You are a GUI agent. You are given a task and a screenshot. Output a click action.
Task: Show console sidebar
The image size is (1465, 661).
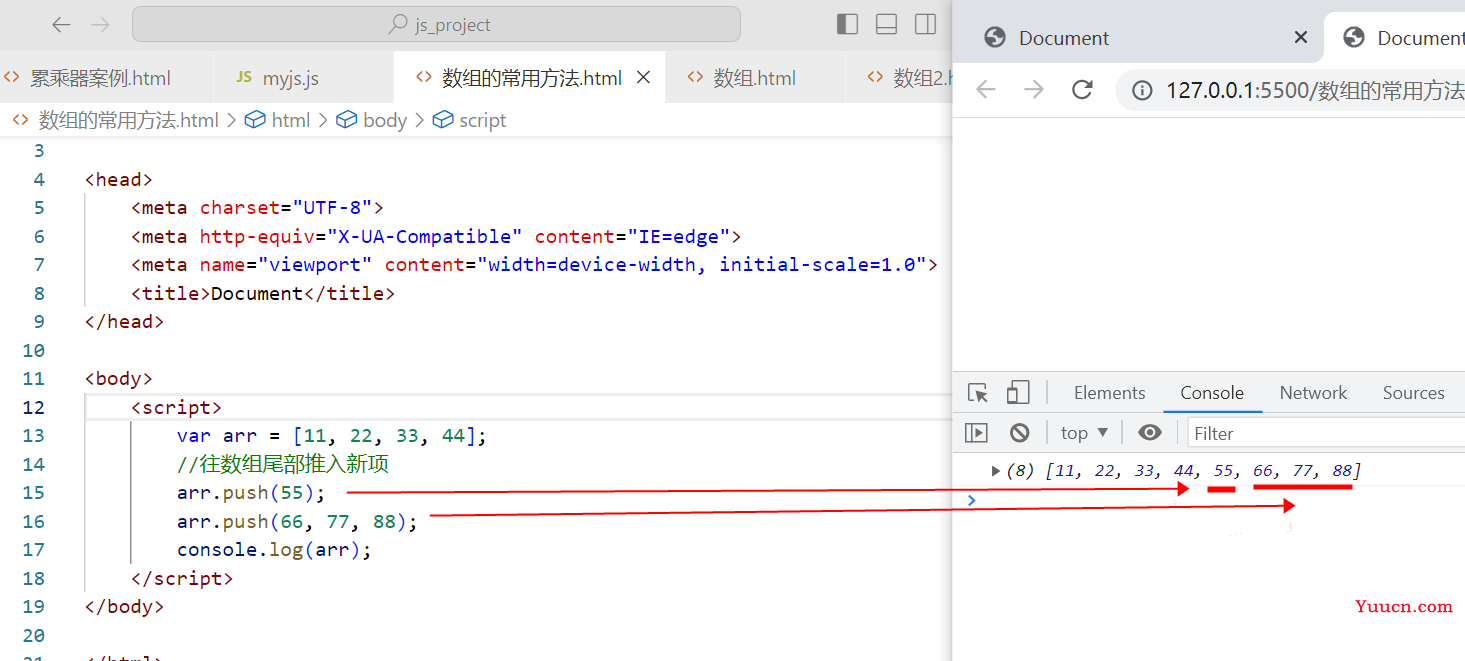pyautogui.click(x=976, y=433)
